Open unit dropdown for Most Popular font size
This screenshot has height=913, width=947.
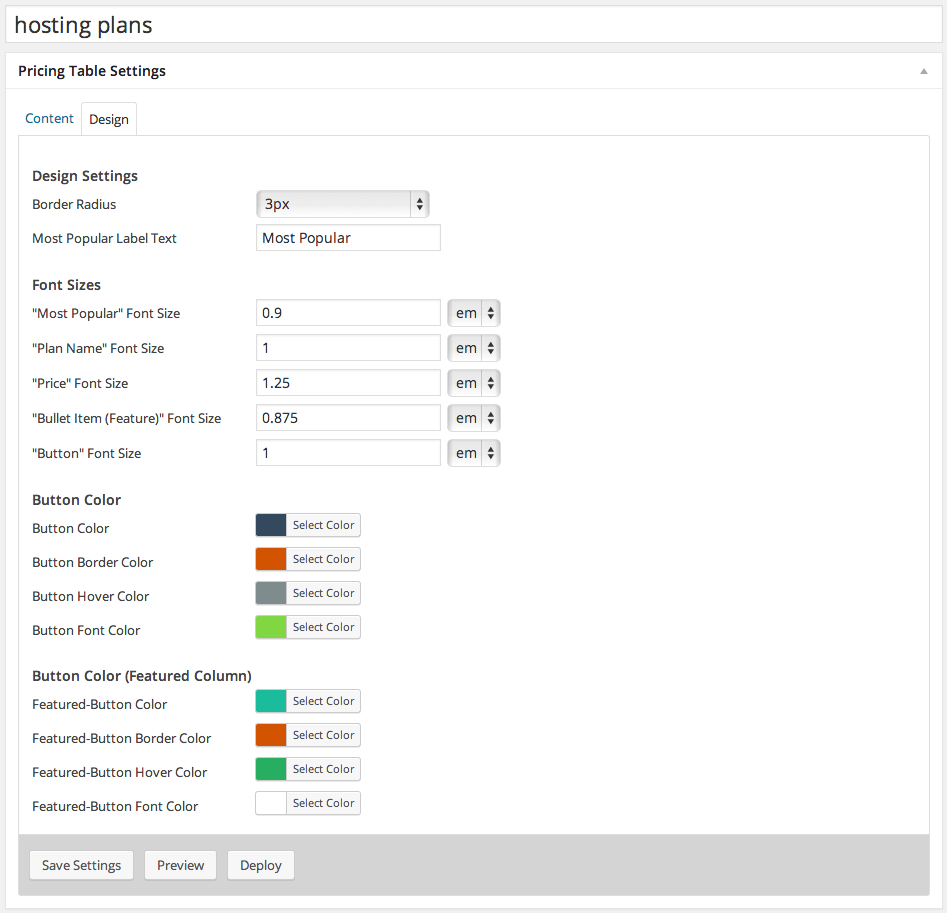[x=474, y=313]
